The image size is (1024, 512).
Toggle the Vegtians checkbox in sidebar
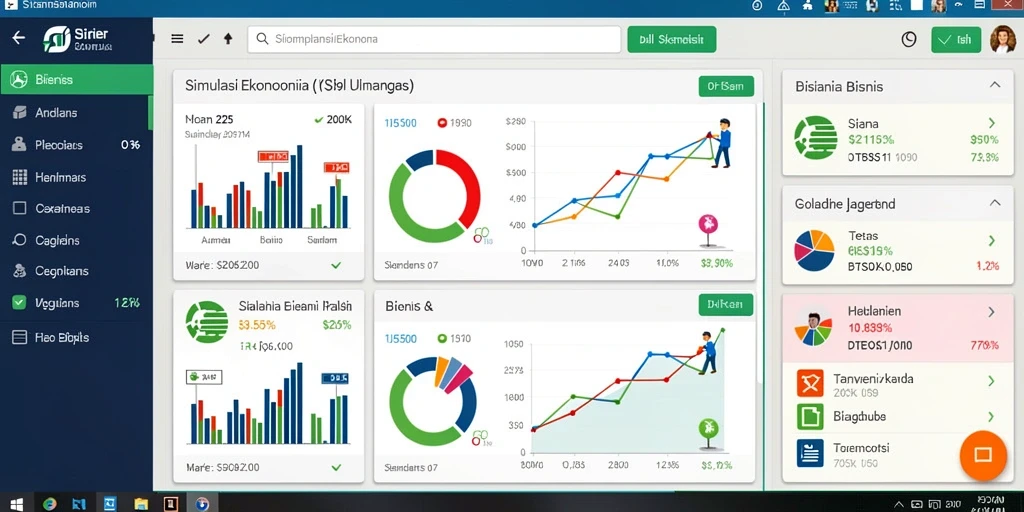click(20, 302)
